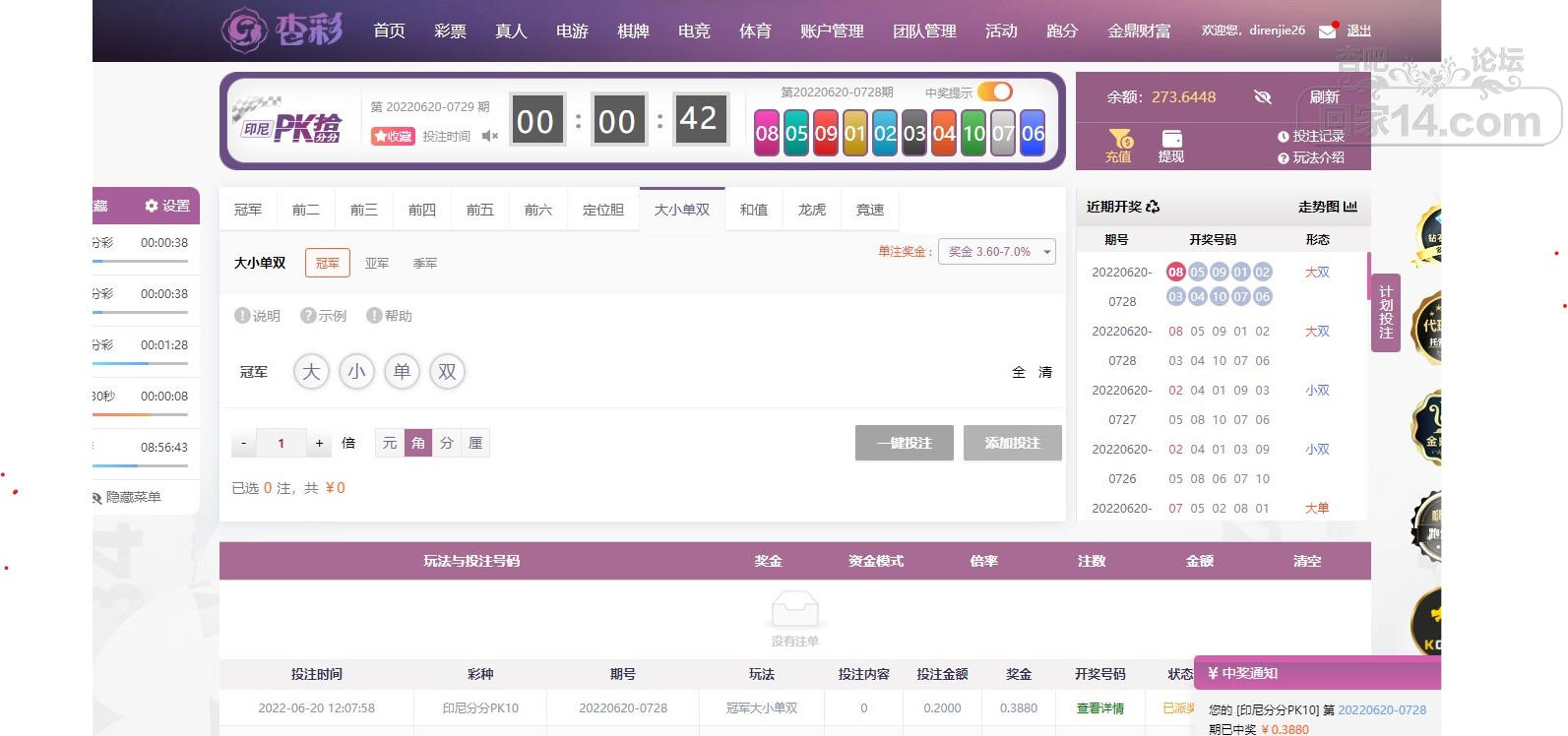Viewport: 1568px width, 736px height.
Task: Choose 分 as the bet unit
Action: coord(447,443)
